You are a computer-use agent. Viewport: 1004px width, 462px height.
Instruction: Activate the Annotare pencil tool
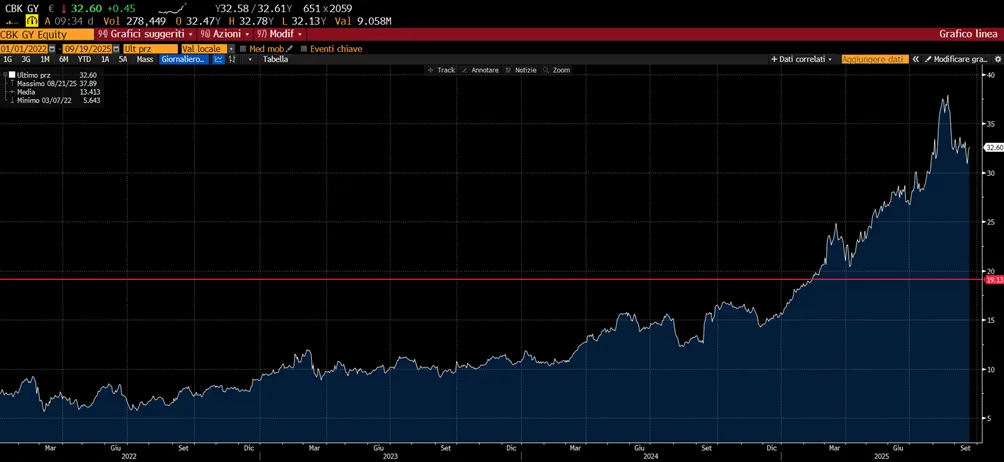480,70
